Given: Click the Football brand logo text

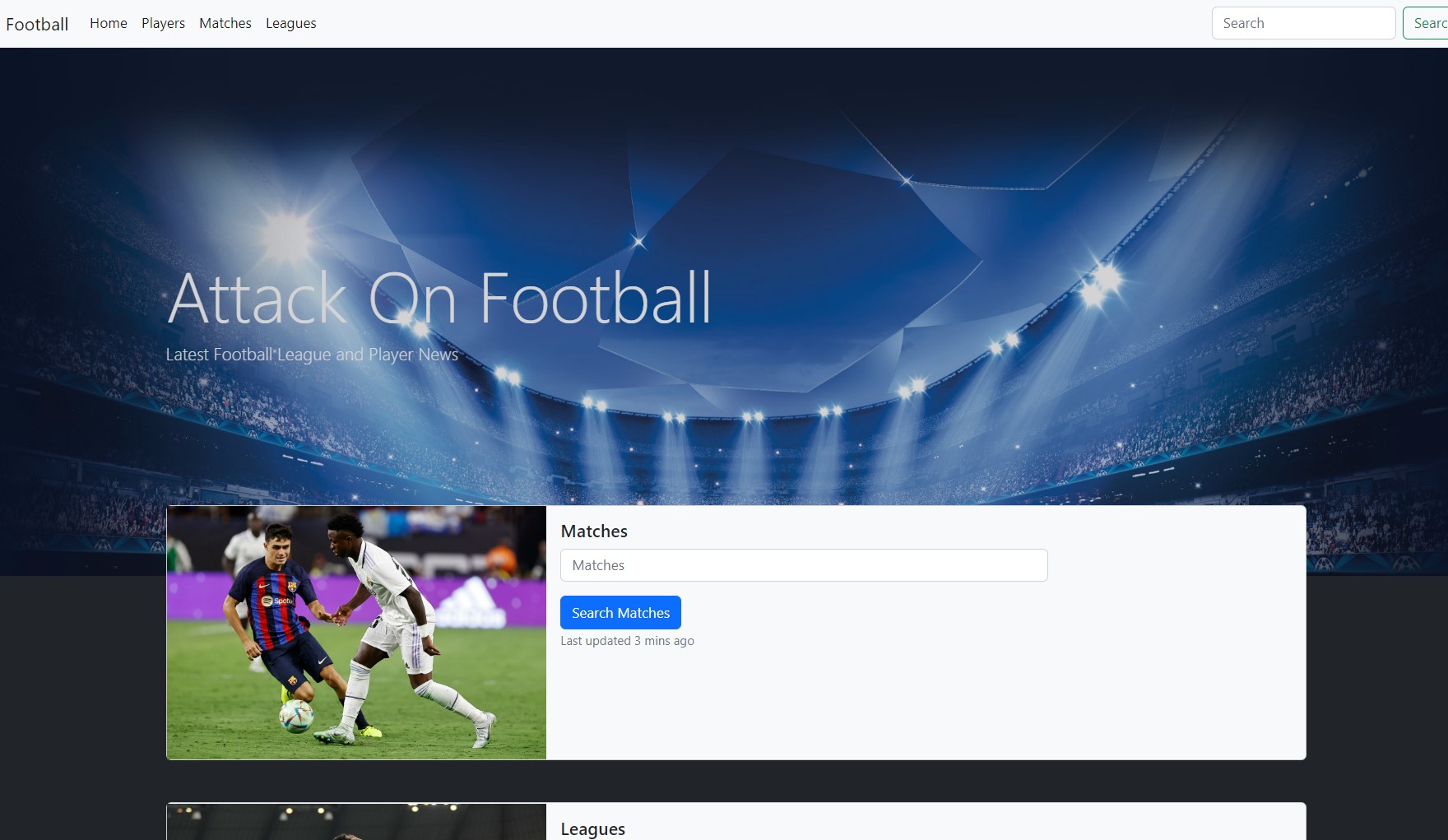Looking at the screenshot, I should coord(37,24).
